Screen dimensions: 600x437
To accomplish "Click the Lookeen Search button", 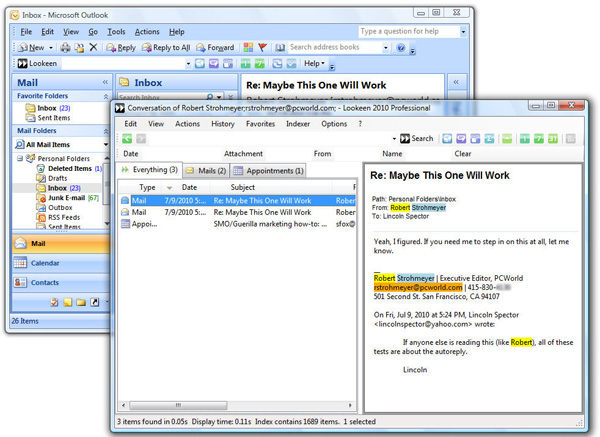I will (x=417, y=139).
